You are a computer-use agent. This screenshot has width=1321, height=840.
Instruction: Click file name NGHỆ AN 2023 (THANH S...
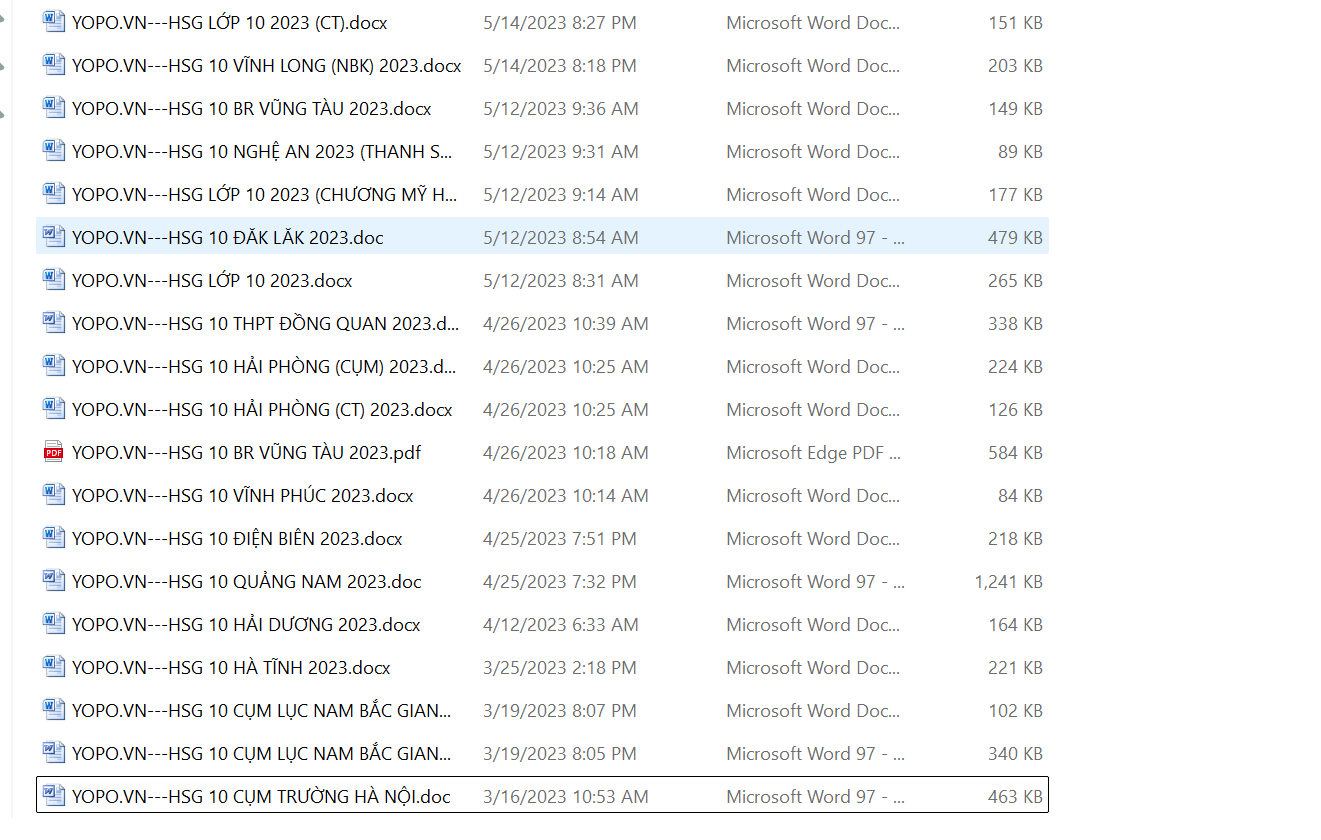(x=261, y=152)
